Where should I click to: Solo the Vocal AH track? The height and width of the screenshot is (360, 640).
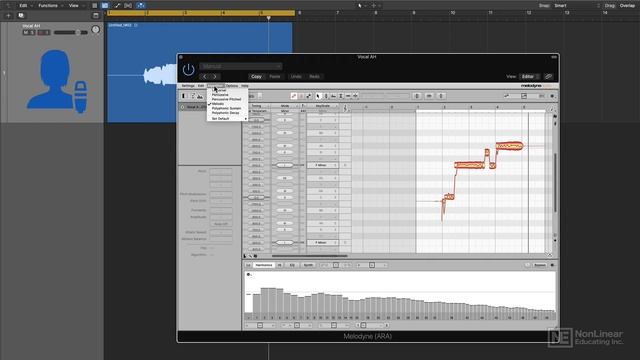[32, 32]
